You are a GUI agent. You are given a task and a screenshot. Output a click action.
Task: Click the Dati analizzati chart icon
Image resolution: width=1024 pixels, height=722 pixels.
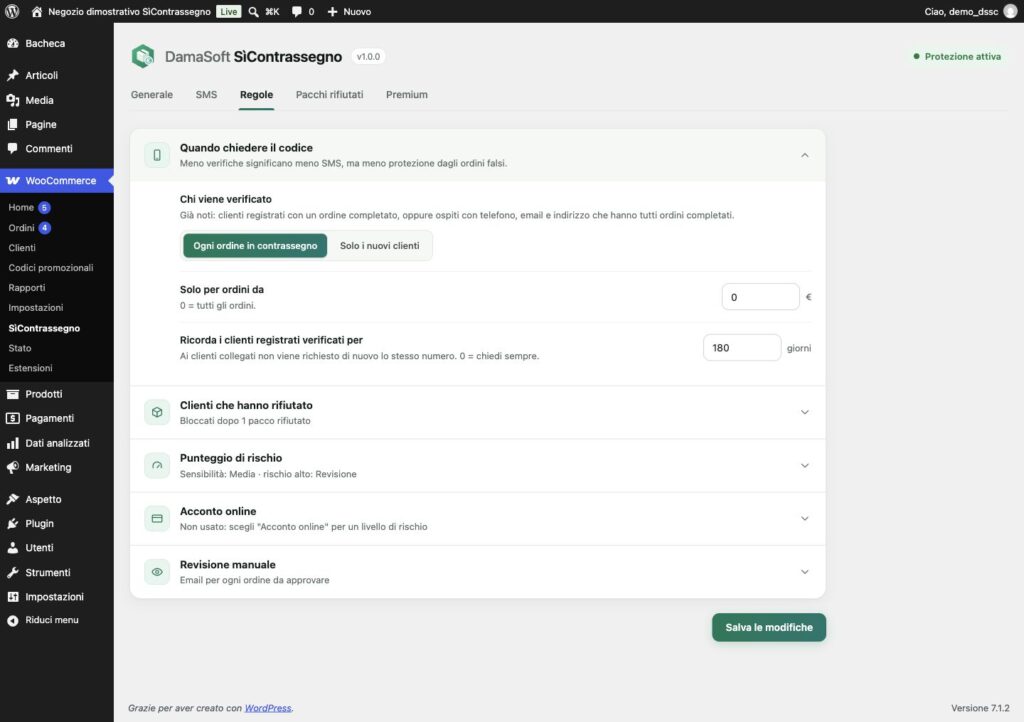tap(12, 443)
